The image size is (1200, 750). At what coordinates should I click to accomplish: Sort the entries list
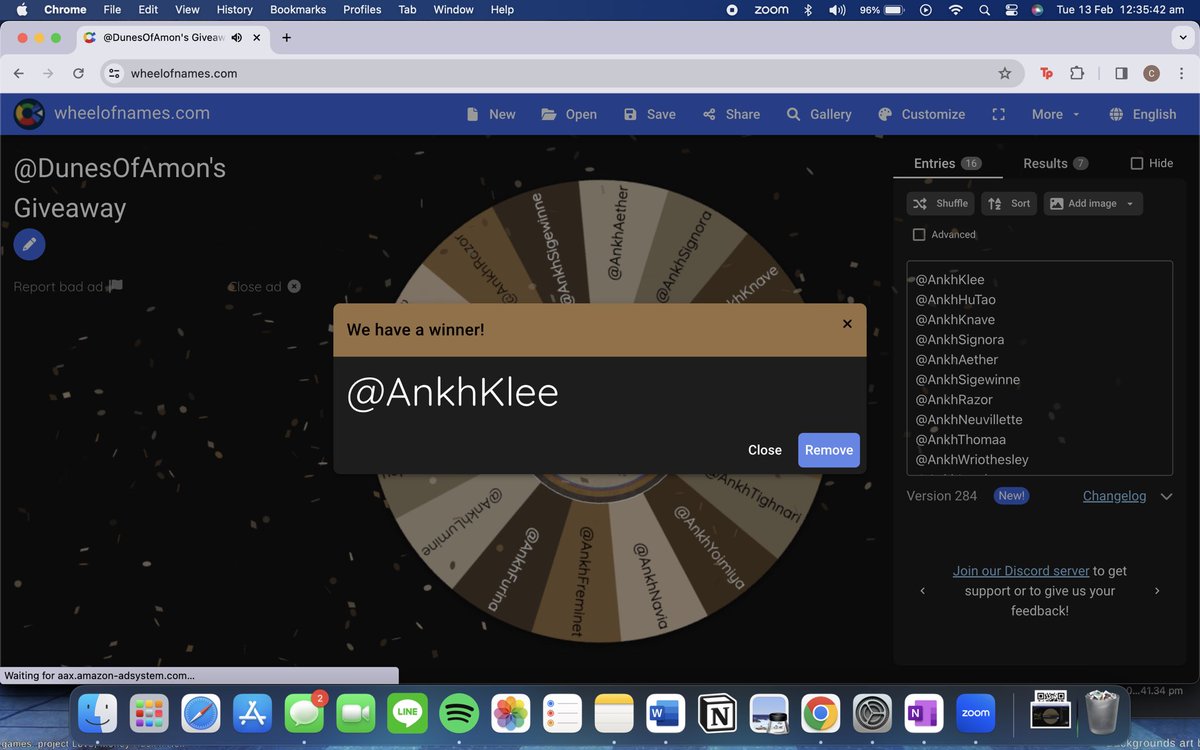[x=1009, y=203]
